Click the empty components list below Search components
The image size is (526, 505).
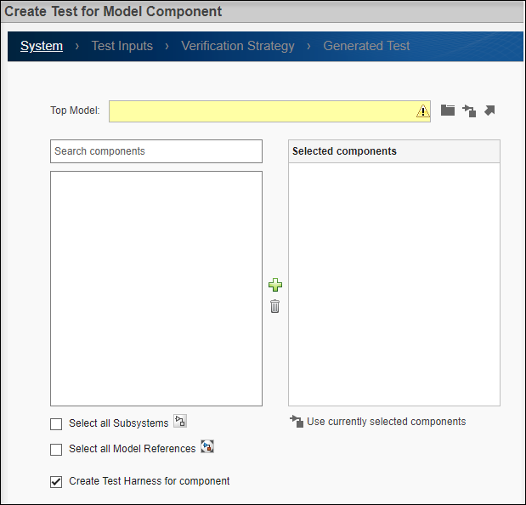tap(156, 289)
